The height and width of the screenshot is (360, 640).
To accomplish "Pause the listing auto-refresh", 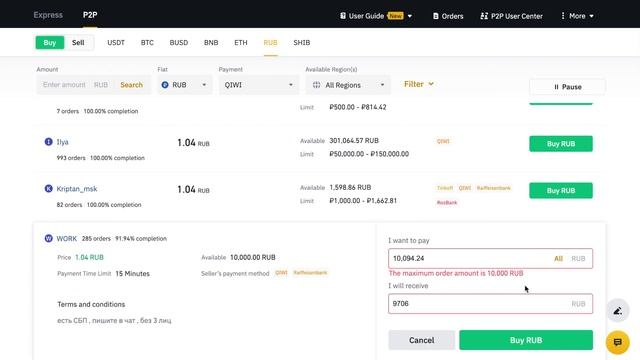I will coord(567,87).
